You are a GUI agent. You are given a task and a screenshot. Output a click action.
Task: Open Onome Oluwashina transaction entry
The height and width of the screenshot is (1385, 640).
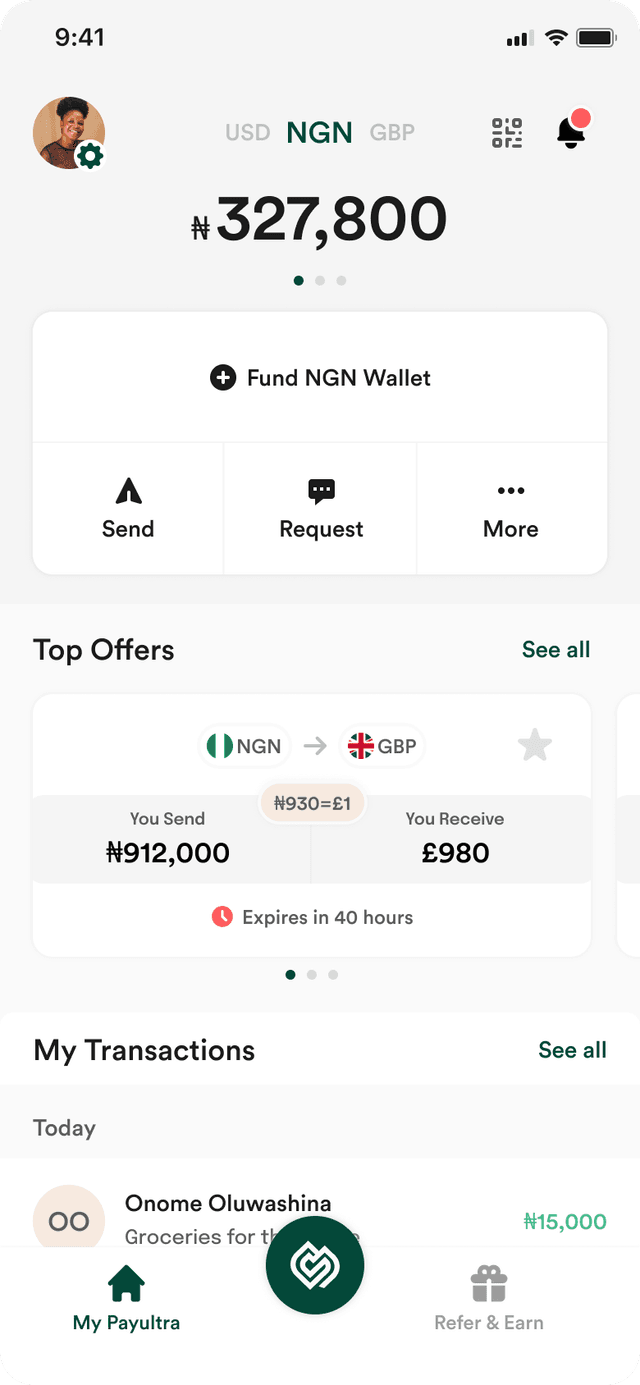(320, 1220)
